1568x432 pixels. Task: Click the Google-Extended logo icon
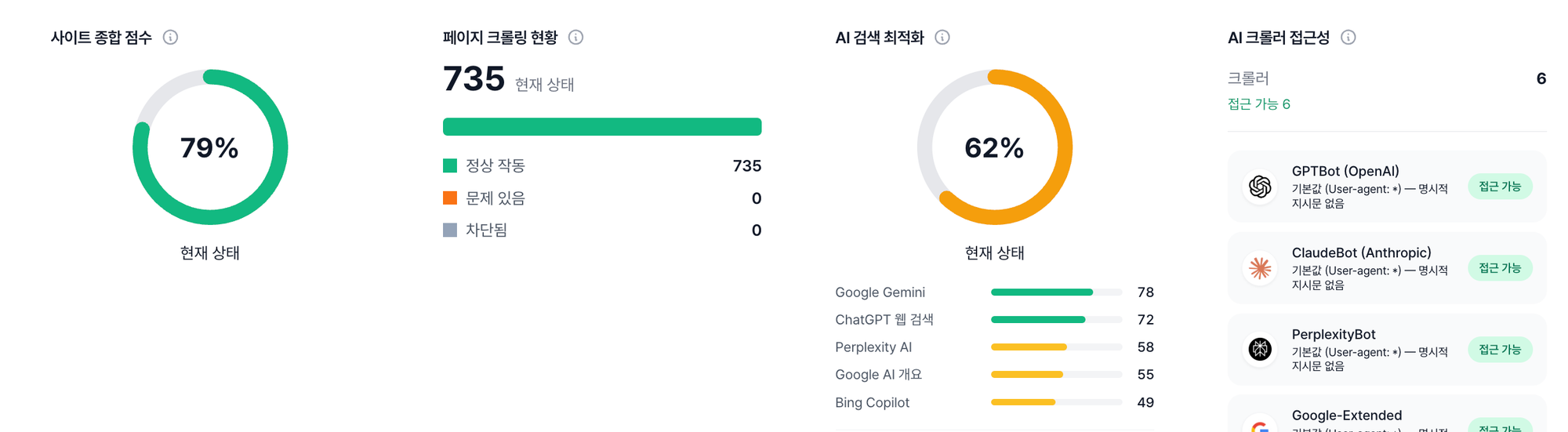1260,427
